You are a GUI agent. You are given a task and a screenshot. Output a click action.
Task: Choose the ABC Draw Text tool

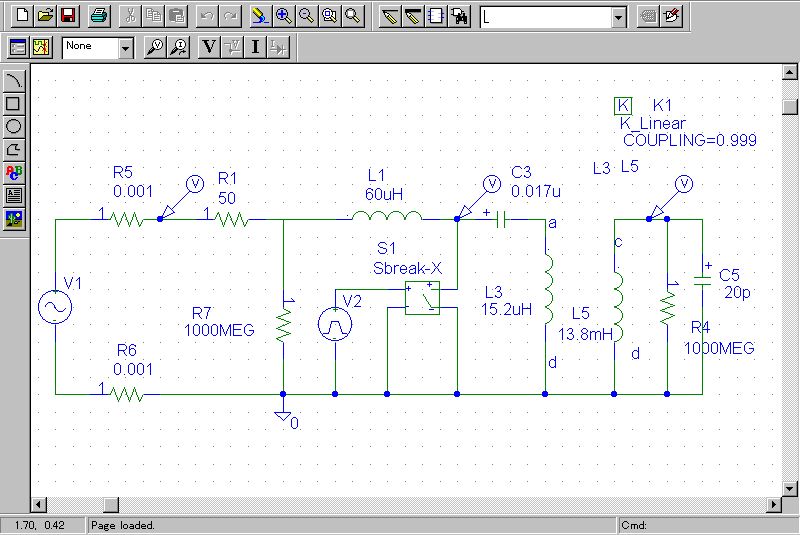point(14,172)
